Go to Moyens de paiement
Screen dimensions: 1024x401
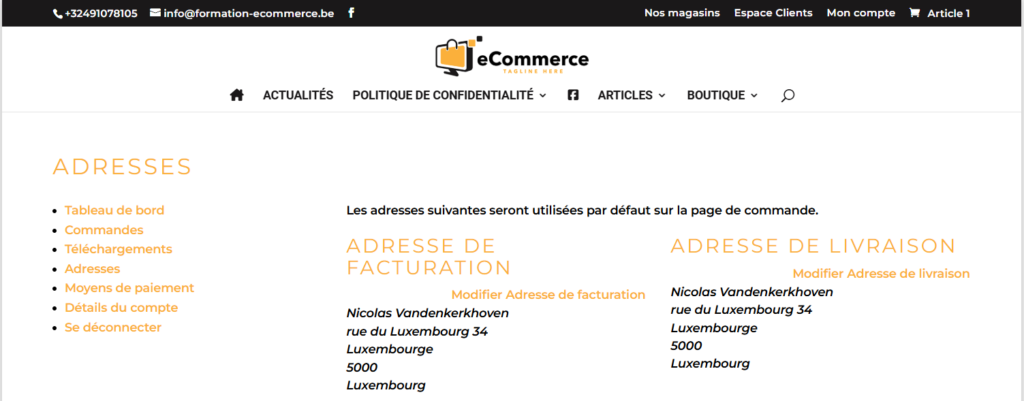tap(129, 288)
